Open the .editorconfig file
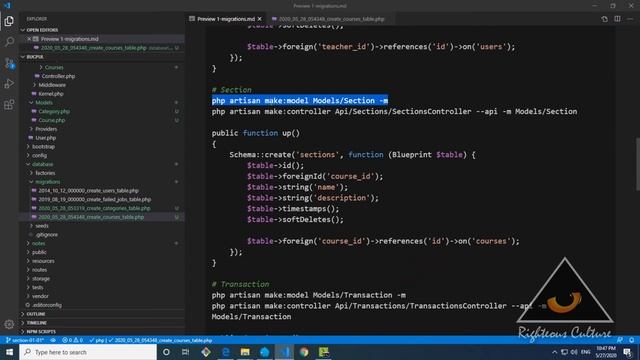 (x=47, y=305)
